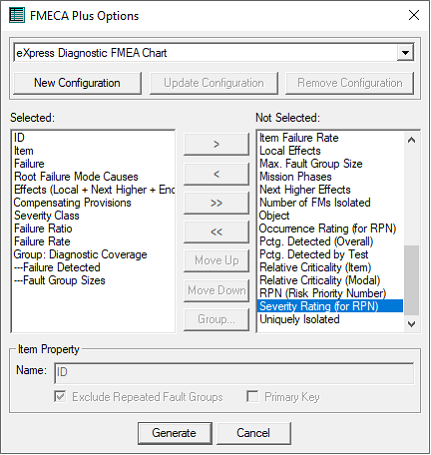
Task: Close the FMECA Plus Options dialog
Action: pyautogui.click(x=414, y=15)
